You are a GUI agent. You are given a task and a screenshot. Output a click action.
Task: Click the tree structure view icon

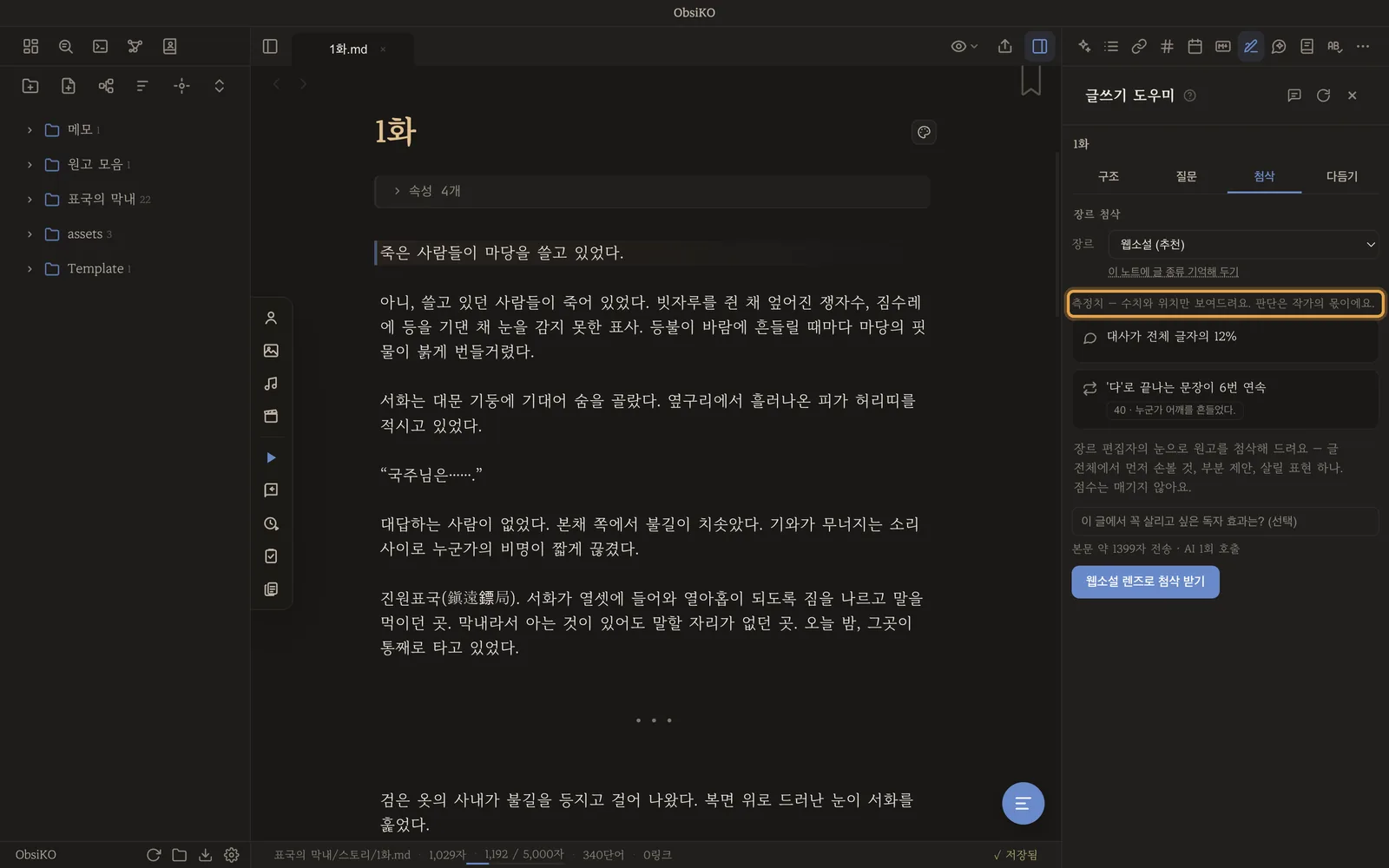[106, 85]
